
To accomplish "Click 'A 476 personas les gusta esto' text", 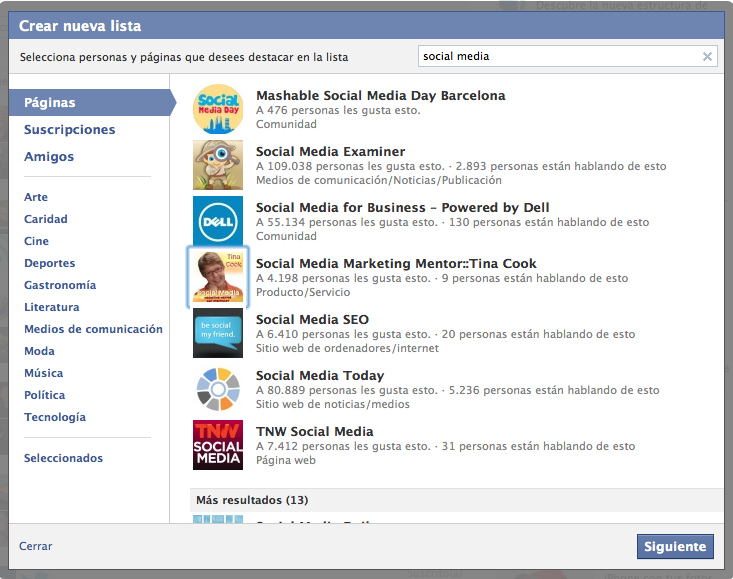I will click(338, 110).
